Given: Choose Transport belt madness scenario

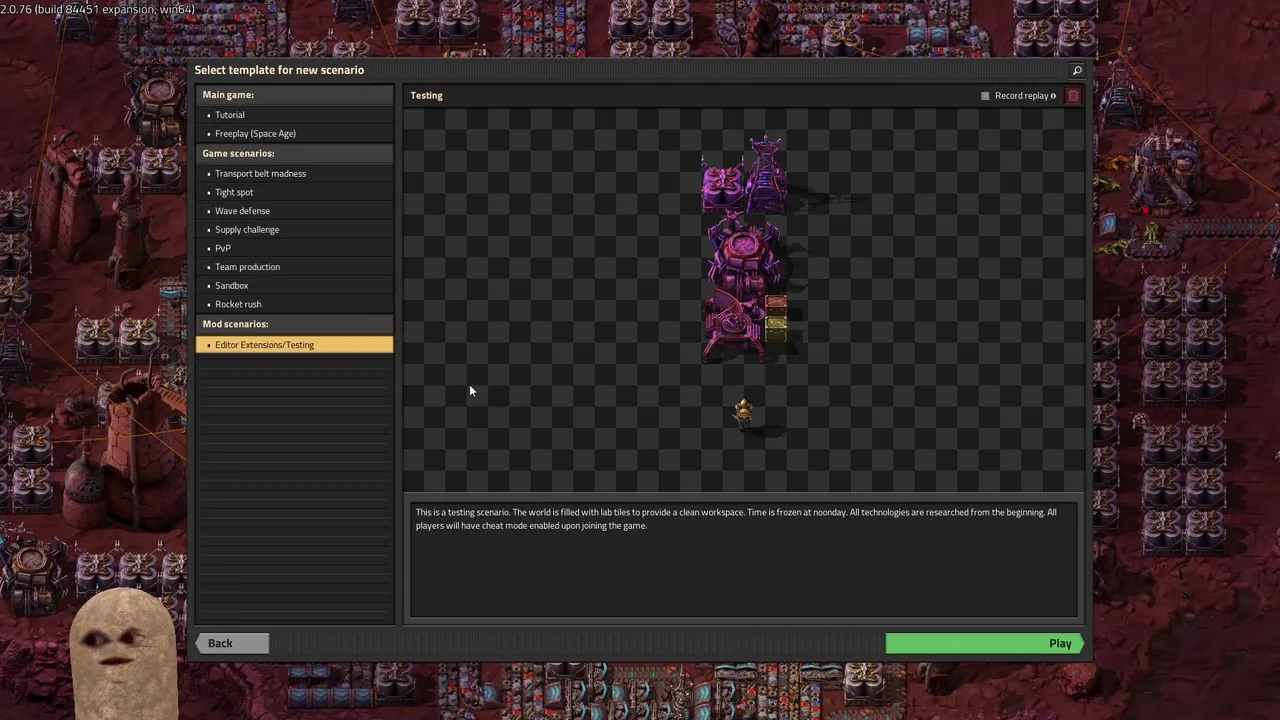Looking at the screenshot, I should coord(295,174).
